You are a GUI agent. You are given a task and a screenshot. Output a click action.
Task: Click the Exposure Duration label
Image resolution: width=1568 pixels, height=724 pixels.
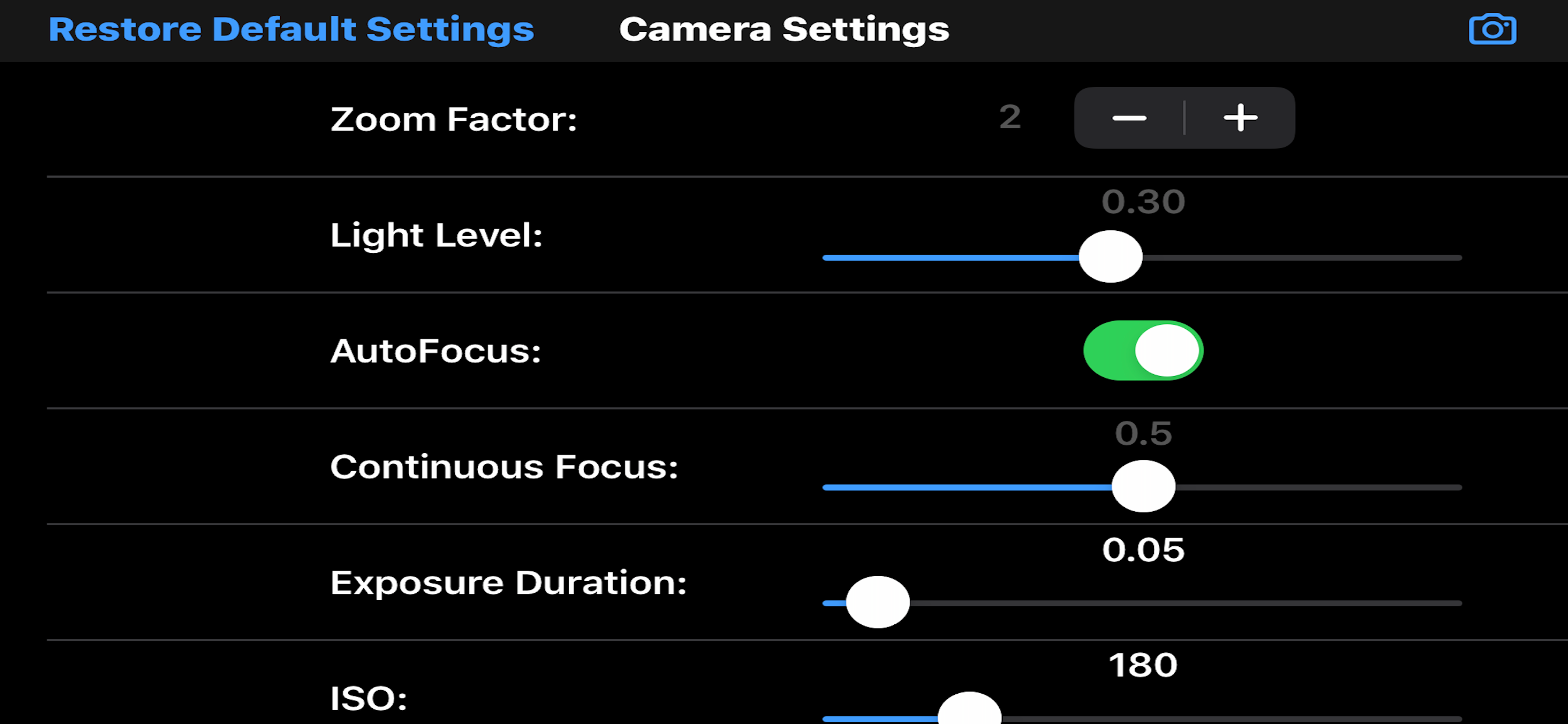tap(508, 583)
